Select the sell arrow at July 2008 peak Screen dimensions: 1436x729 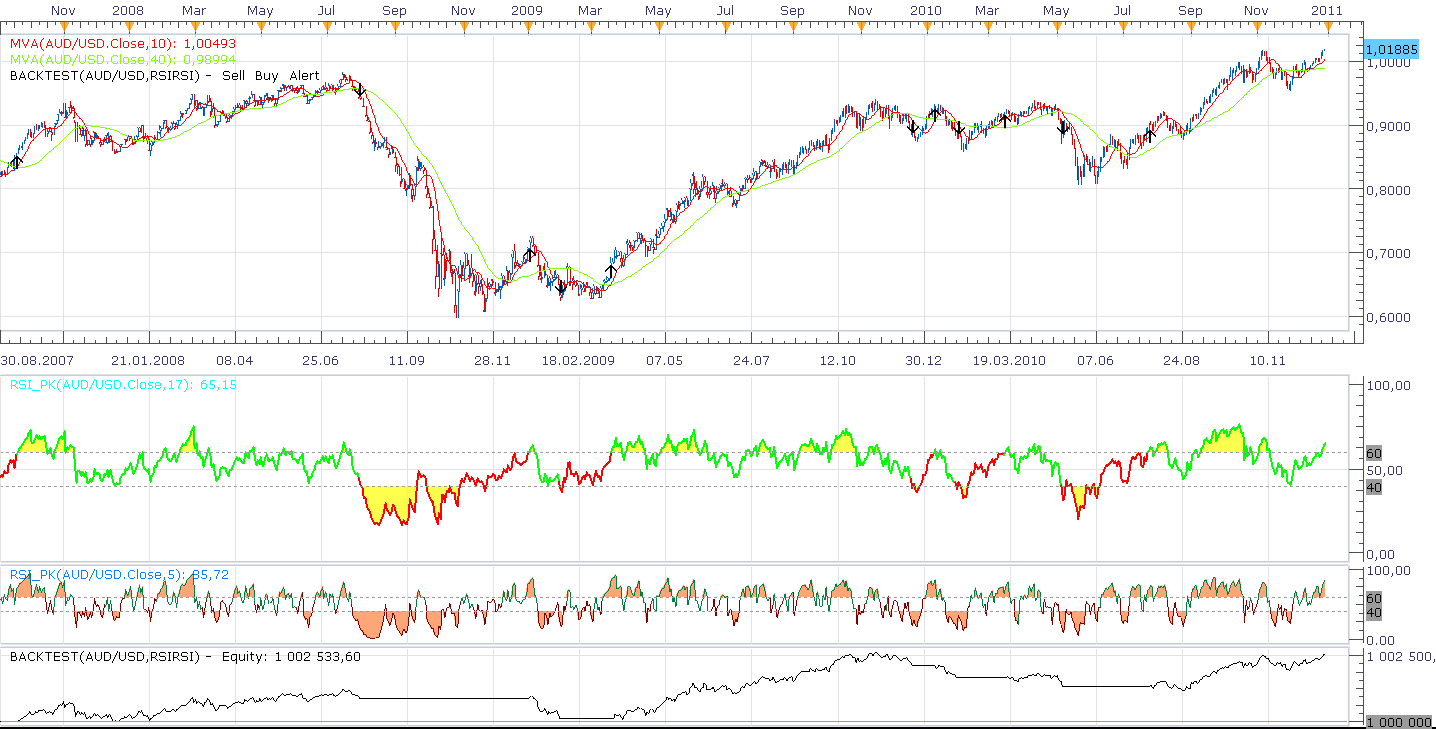[360, 90]
